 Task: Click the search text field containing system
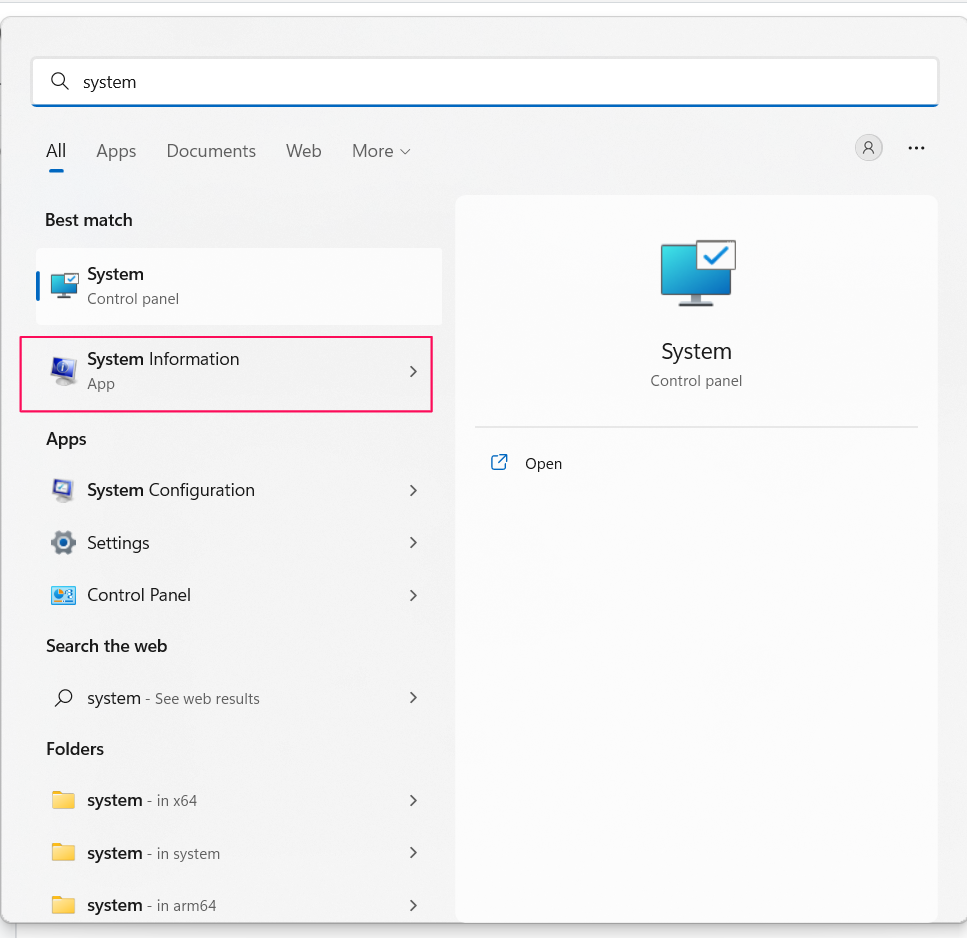[x=500, y=81]
